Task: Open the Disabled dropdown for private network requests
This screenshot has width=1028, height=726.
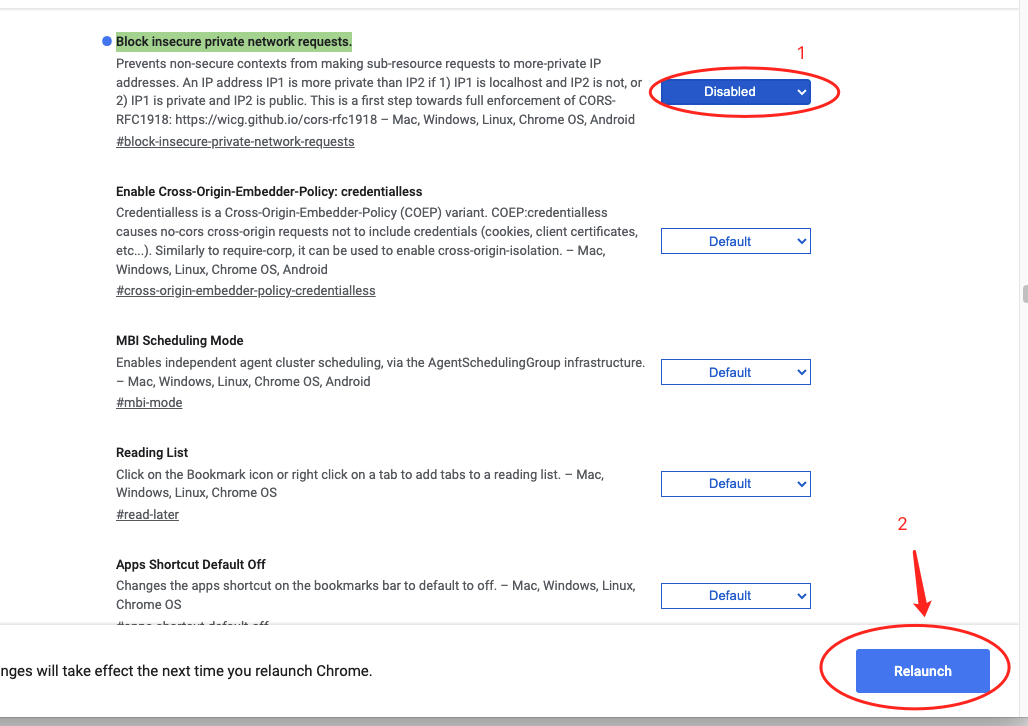Action: (x=735, y=92)
